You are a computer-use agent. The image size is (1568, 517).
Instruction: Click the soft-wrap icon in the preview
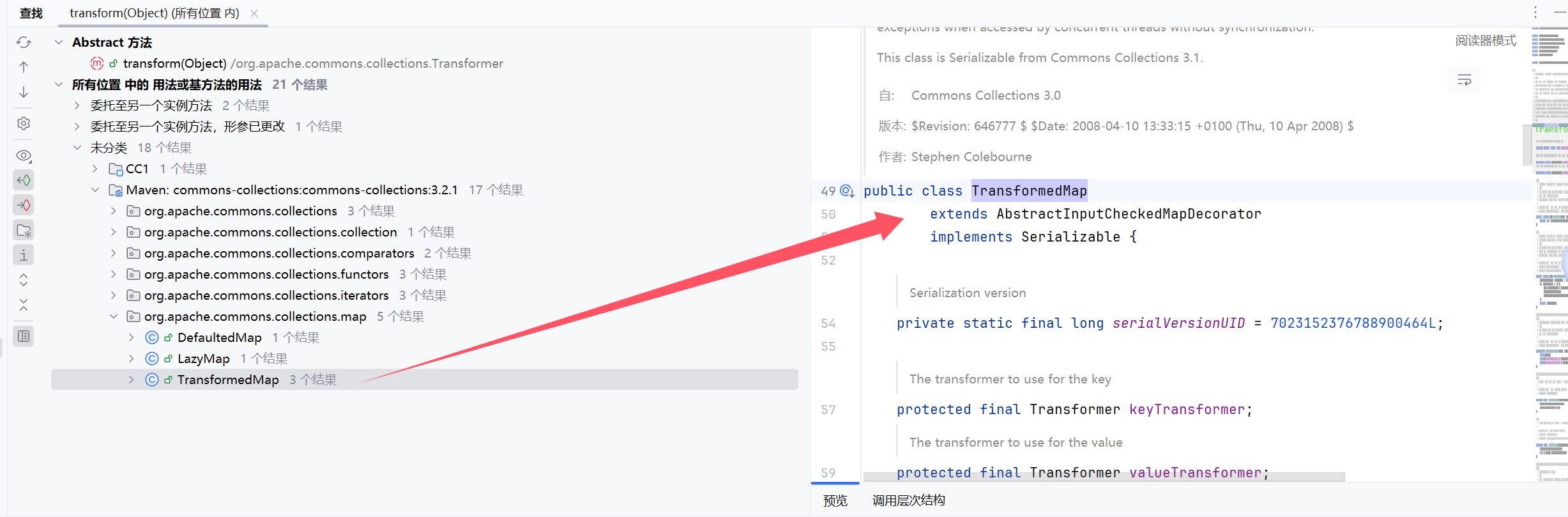[1464, 80]
